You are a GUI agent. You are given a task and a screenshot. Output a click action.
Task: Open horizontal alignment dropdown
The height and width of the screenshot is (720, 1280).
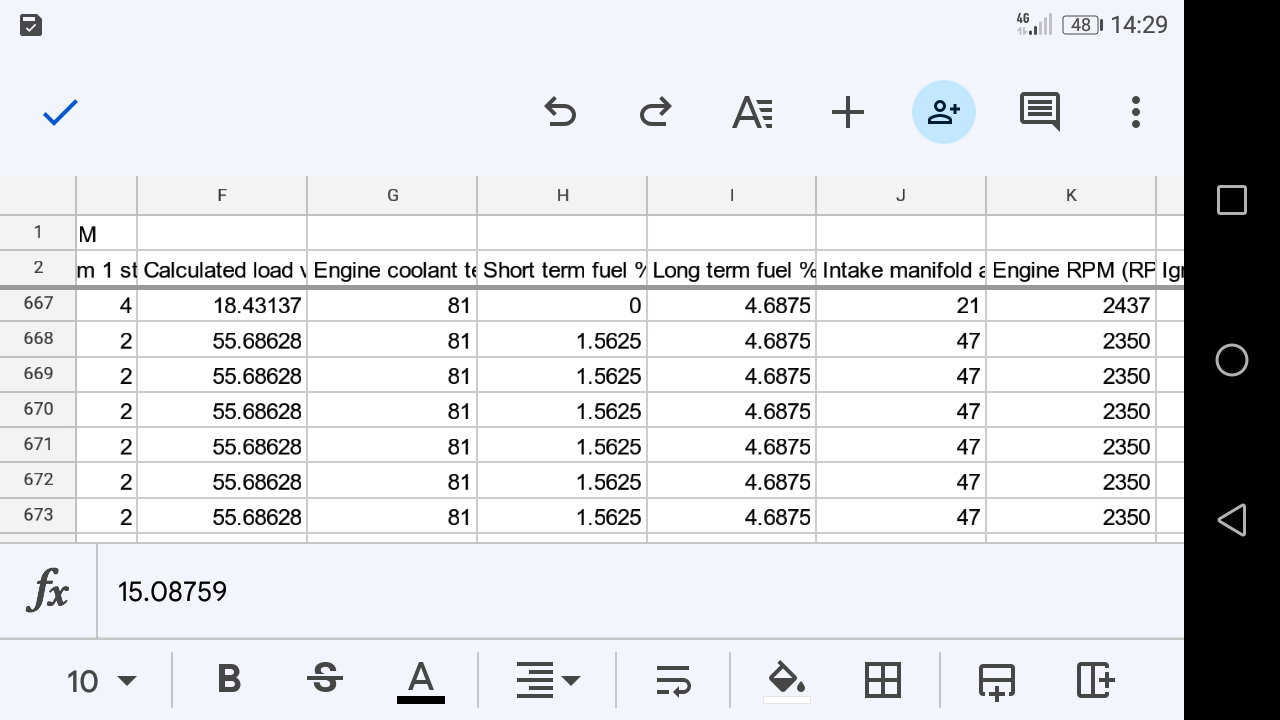pyautogui.click(x=547, y=680)
